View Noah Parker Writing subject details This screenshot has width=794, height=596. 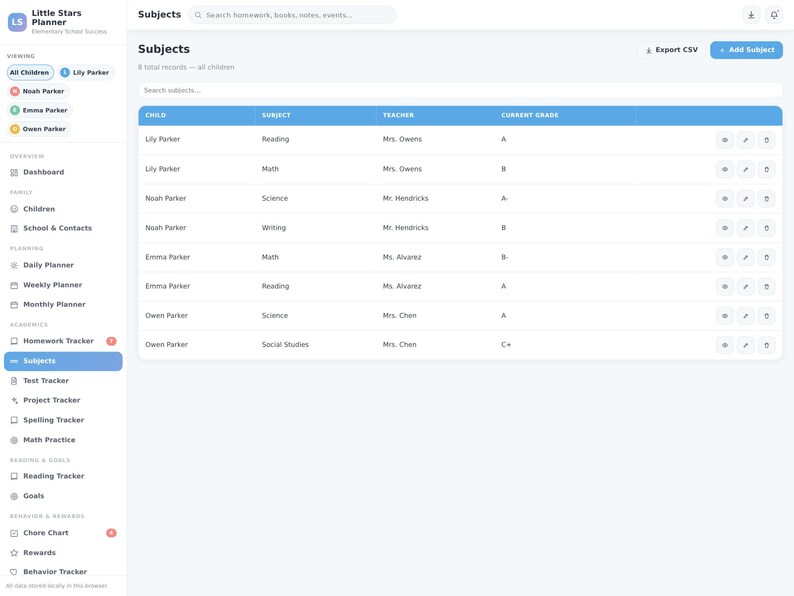click(x=725, y=228)
